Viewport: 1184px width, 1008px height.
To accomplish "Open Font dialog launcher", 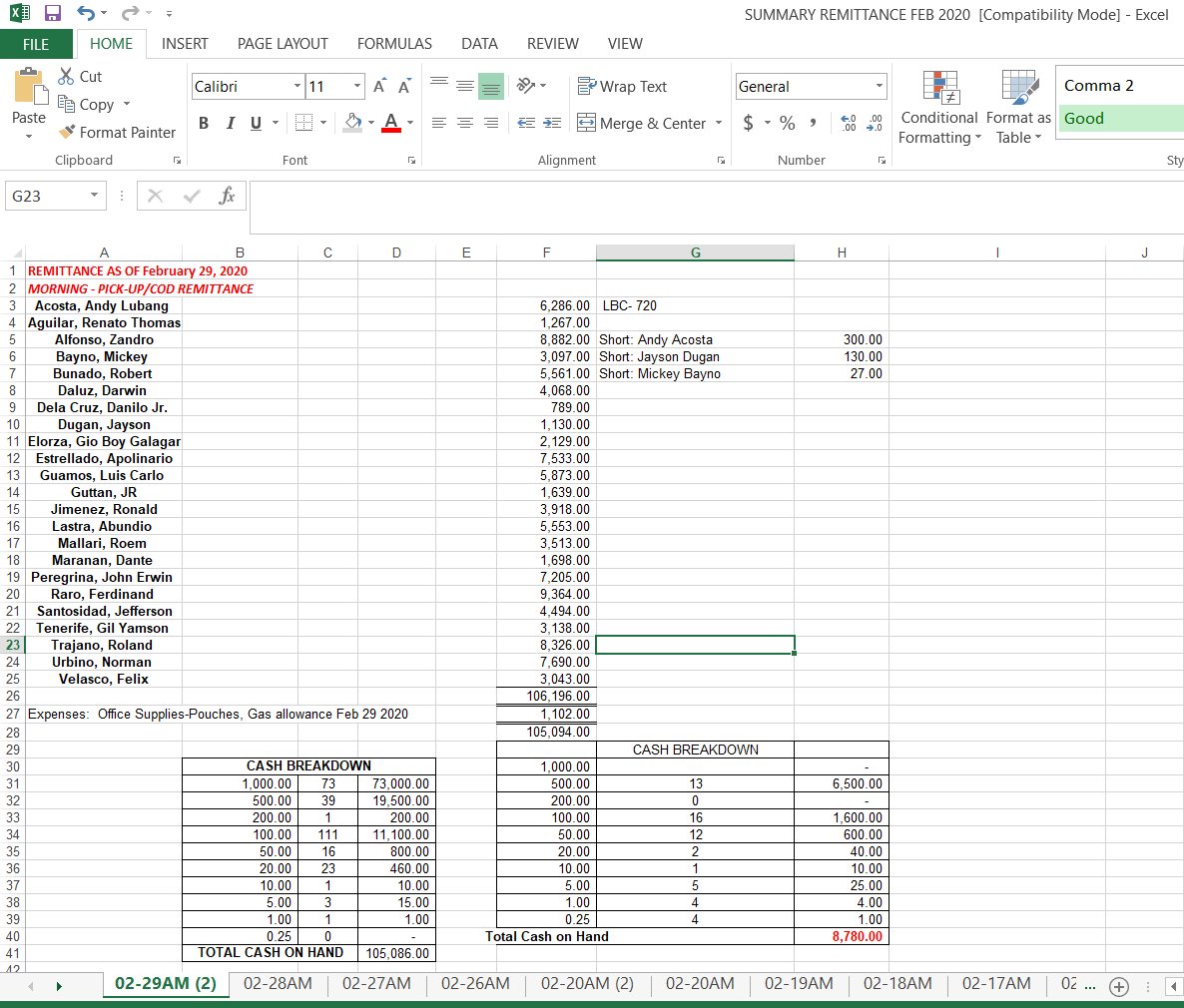I will (x=411, y=160).
